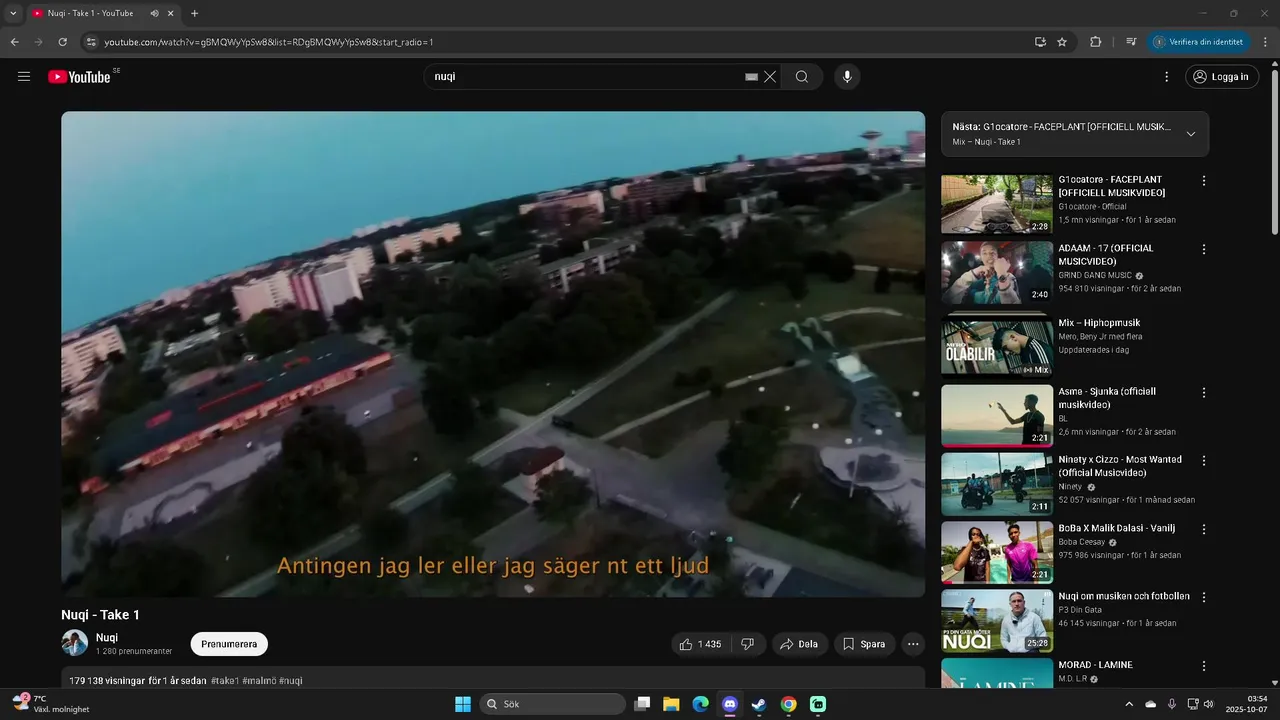Click the install app icon in address bar

[x=1040, y=42]
